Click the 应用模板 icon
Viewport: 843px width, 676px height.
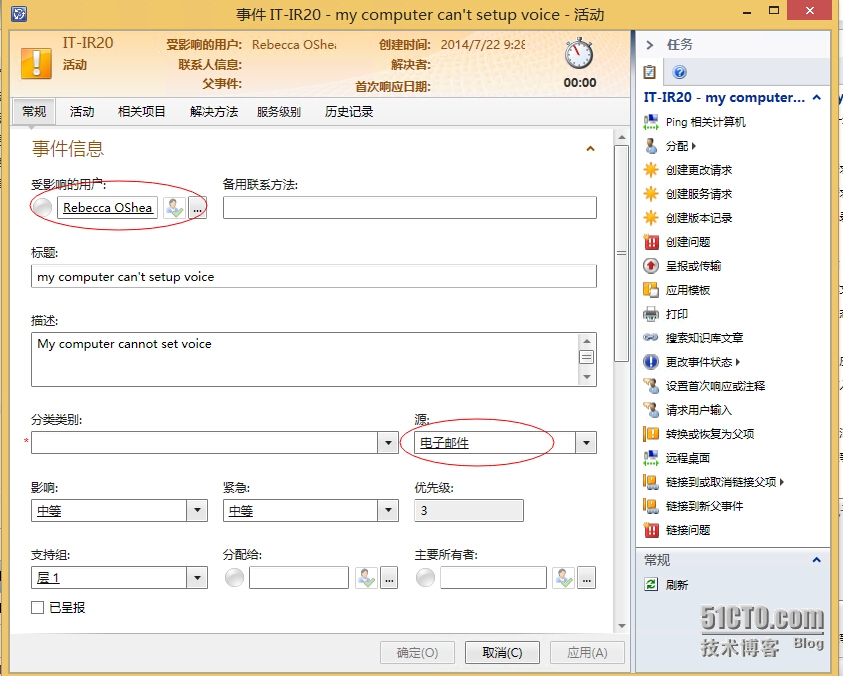tap(651, 290)
